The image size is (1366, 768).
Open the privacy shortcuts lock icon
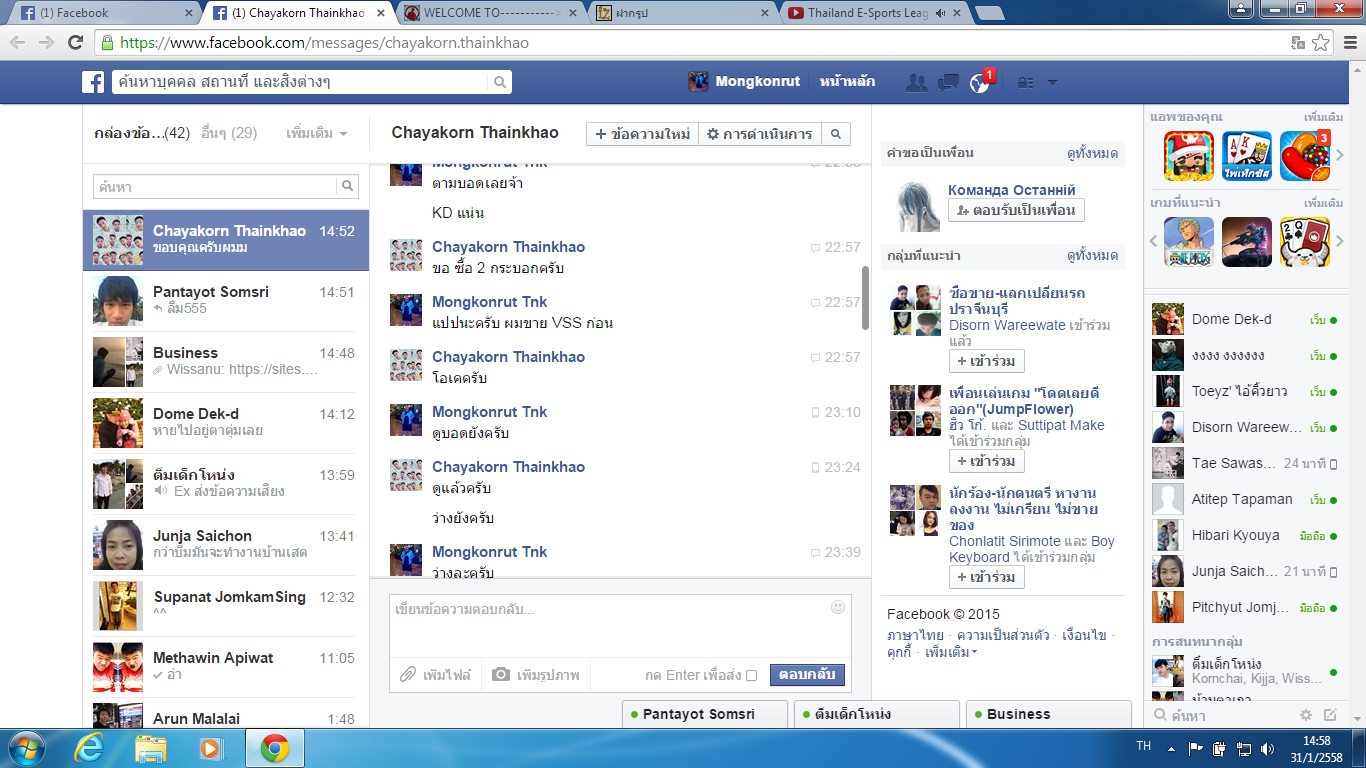point(1025,82)
